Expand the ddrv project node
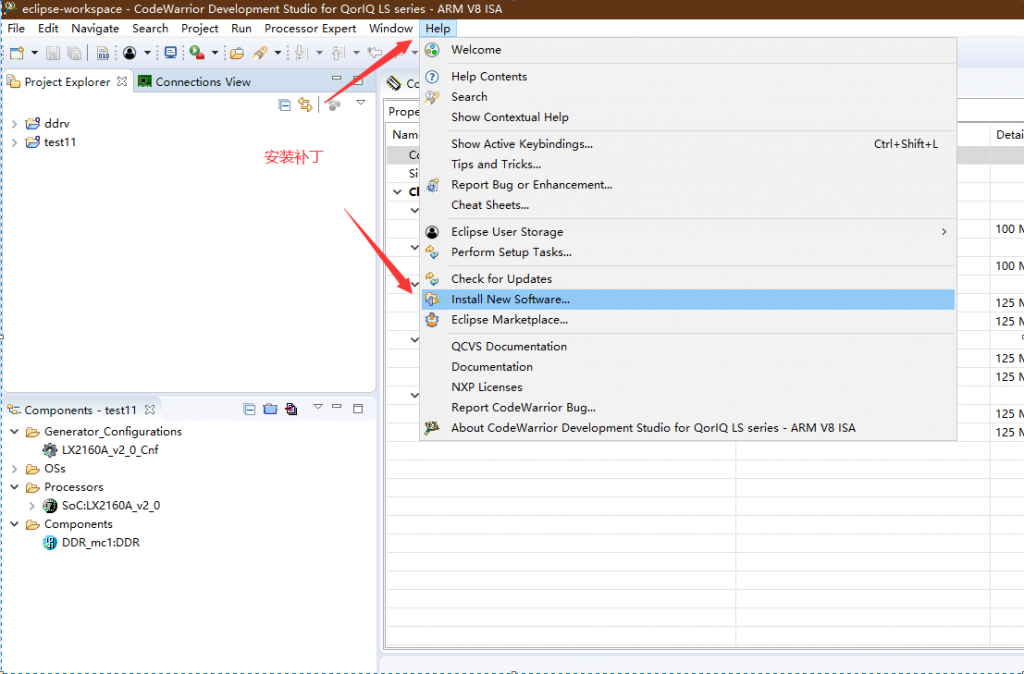This screenshot has height=674, width=1024. 14,123
